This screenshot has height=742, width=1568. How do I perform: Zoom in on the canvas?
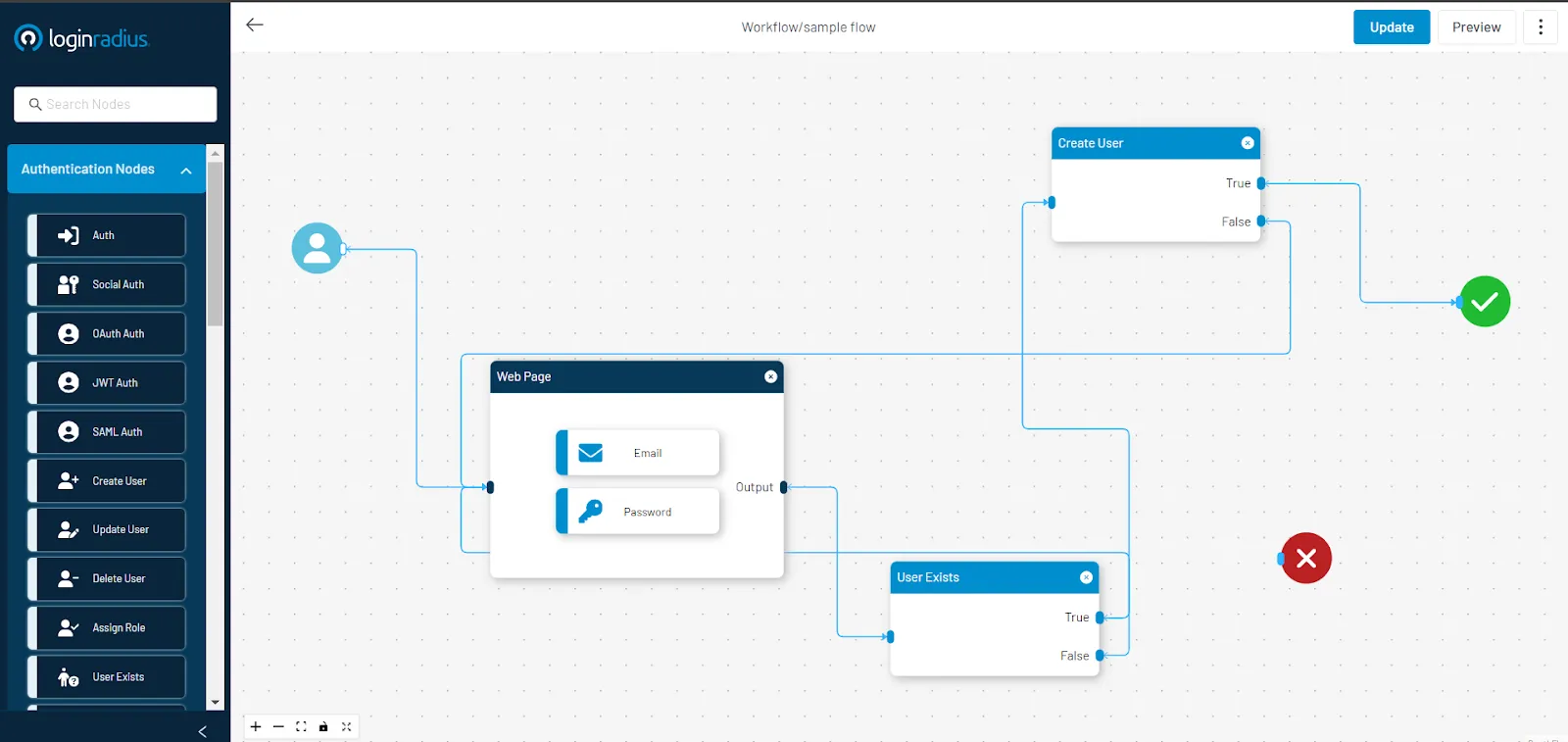click(256, 726)
